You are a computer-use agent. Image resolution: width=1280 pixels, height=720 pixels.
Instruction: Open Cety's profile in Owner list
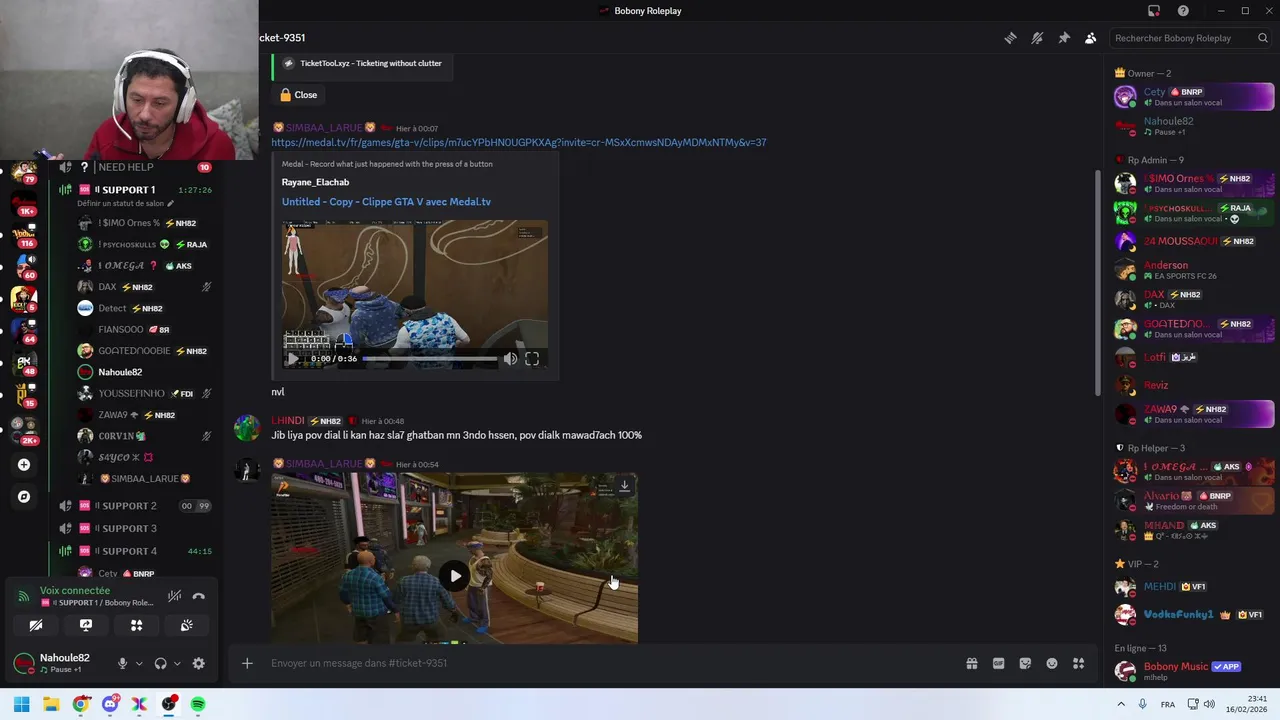(1195, 97)
